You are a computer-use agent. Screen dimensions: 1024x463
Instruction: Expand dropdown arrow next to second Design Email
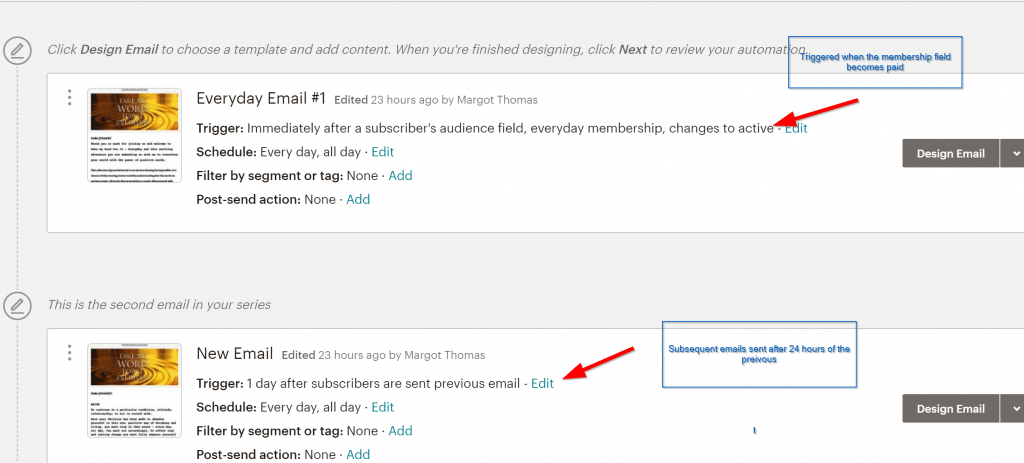coord(1014,408)
